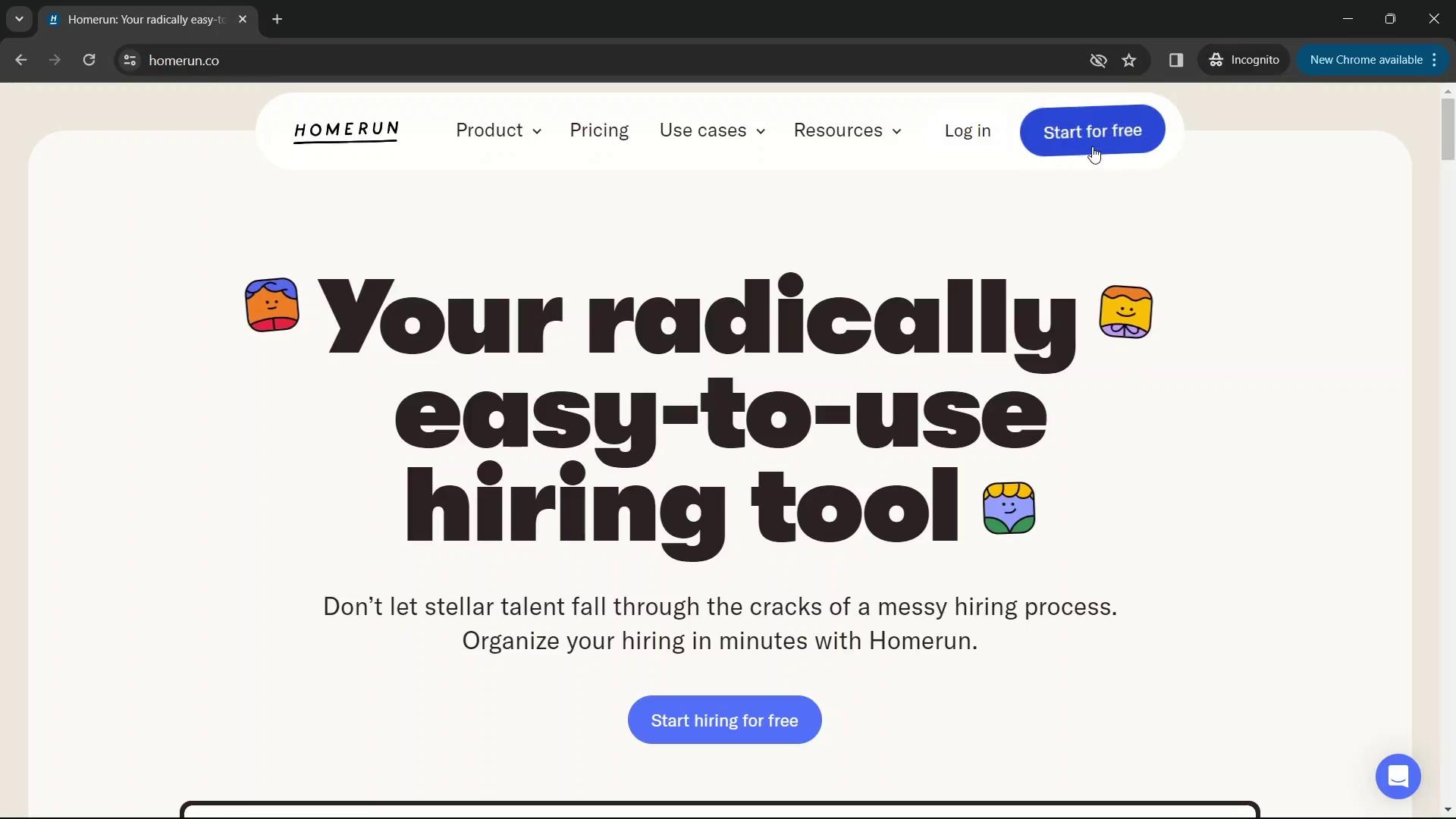Viewport: 1456px width, 819px height.
Task: Click the page refresh icon
Action: point(88,60)
